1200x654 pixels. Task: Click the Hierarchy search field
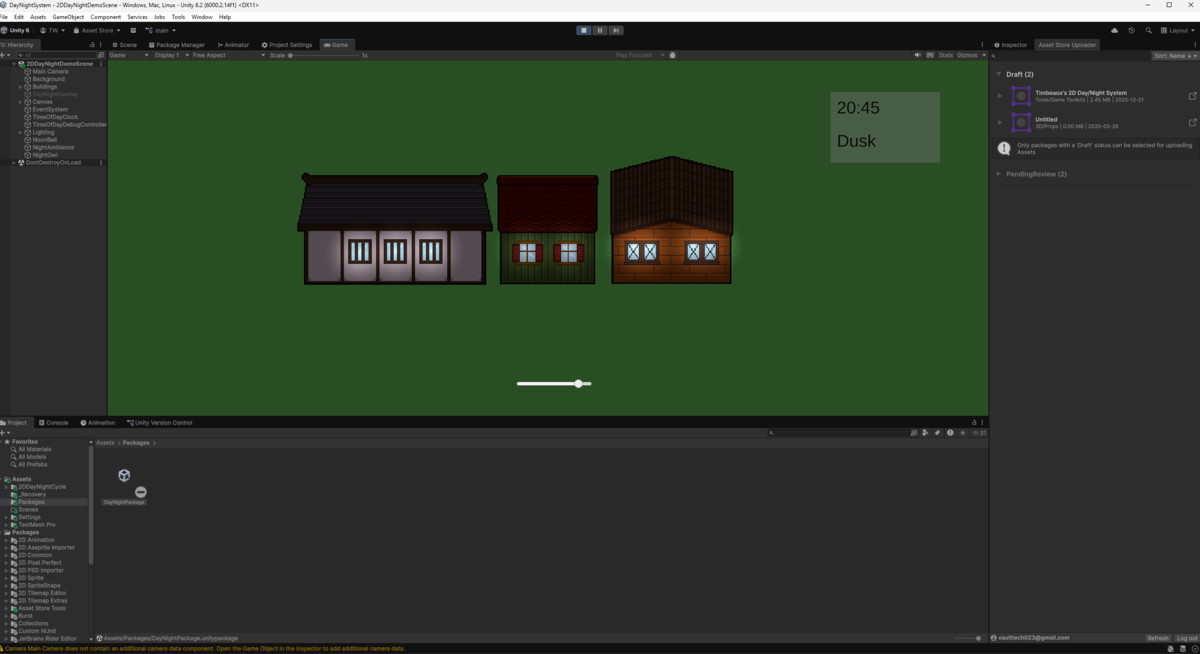[x=58, y=55]
